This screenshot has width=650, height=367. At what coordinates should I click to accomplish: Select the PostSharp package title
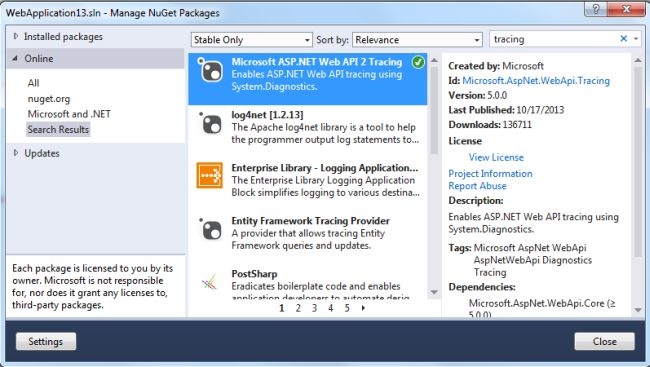pyautogui.click(x=254, y=274)
